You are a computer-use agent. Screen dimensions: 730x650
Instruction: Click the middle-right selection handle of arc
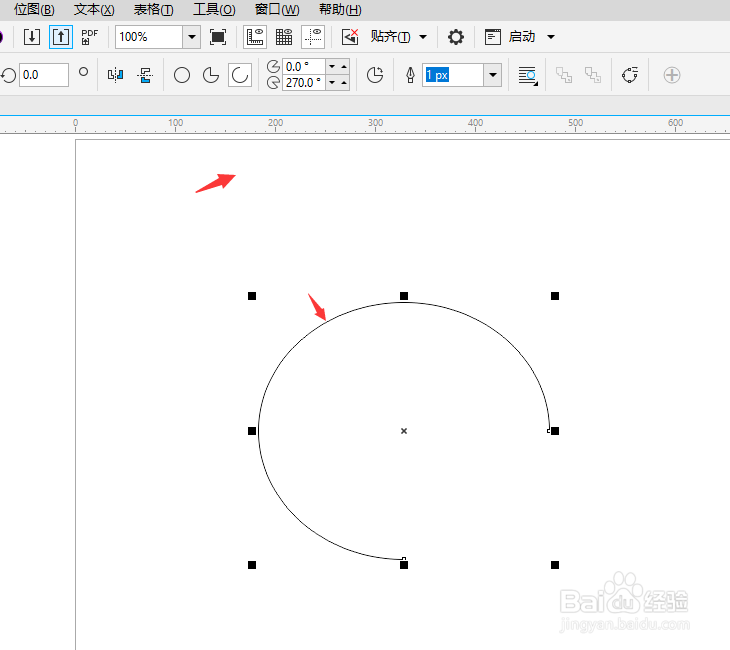tap(554, 431)
